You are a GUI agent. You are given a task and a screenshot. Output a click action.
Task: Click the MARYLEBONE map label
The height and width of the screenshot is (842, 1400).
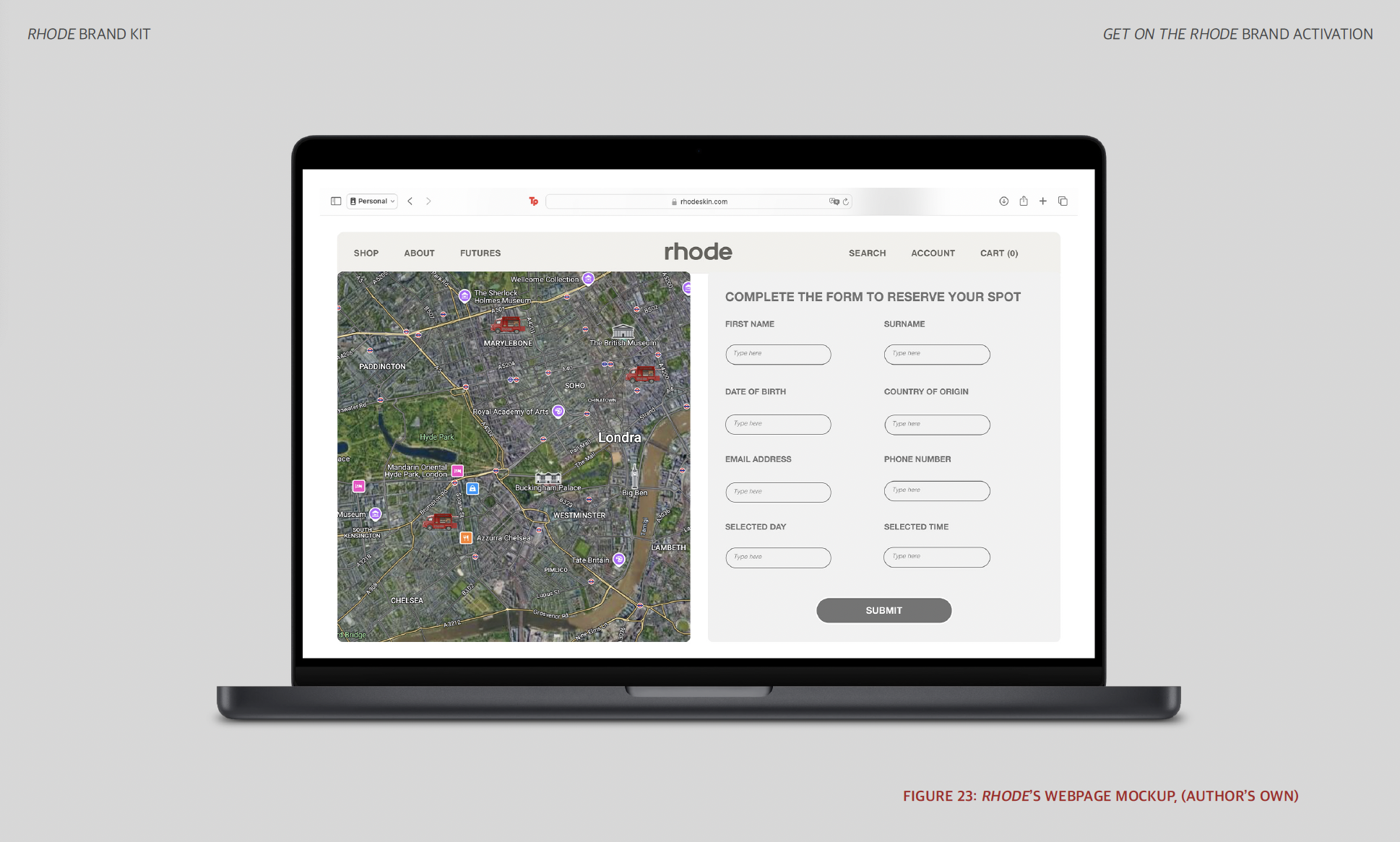point(508,343)
